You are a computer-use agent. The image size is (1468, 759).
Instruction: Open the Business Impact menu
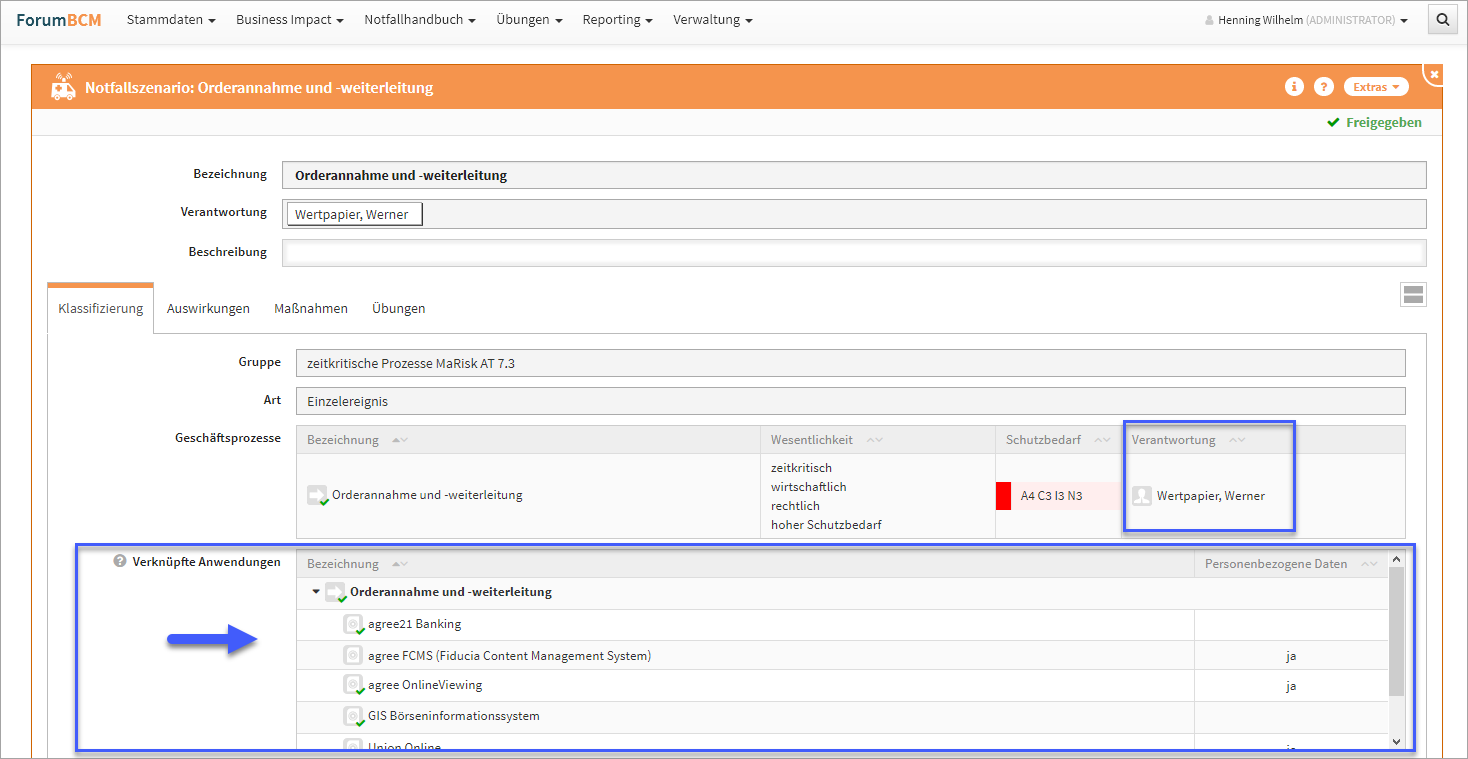289,20
